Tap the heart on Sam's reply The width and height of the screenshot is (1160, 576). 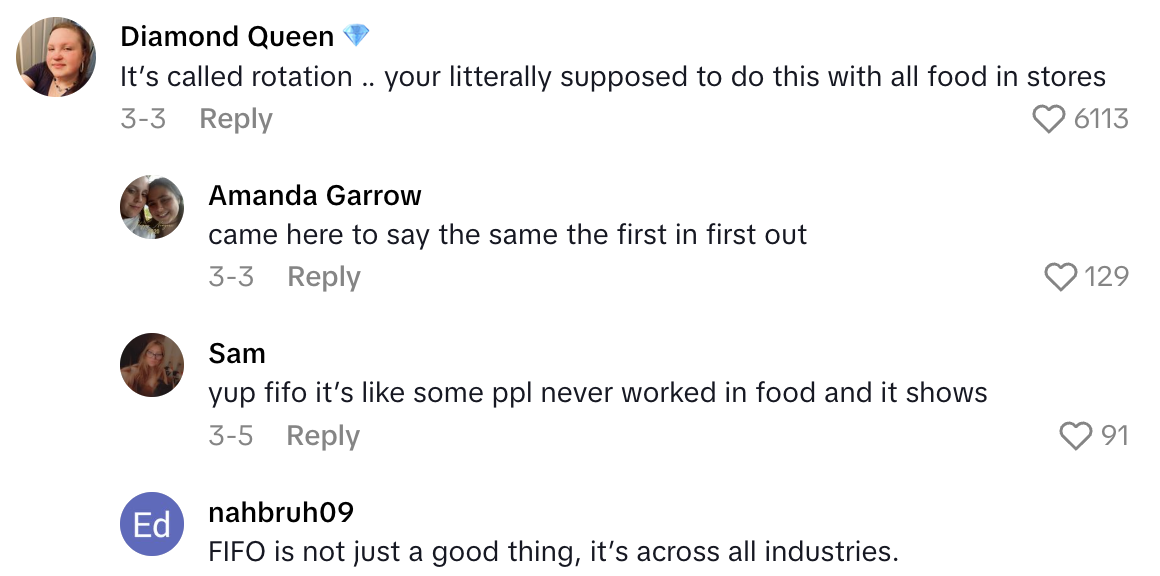click(x=1076, y=436)
